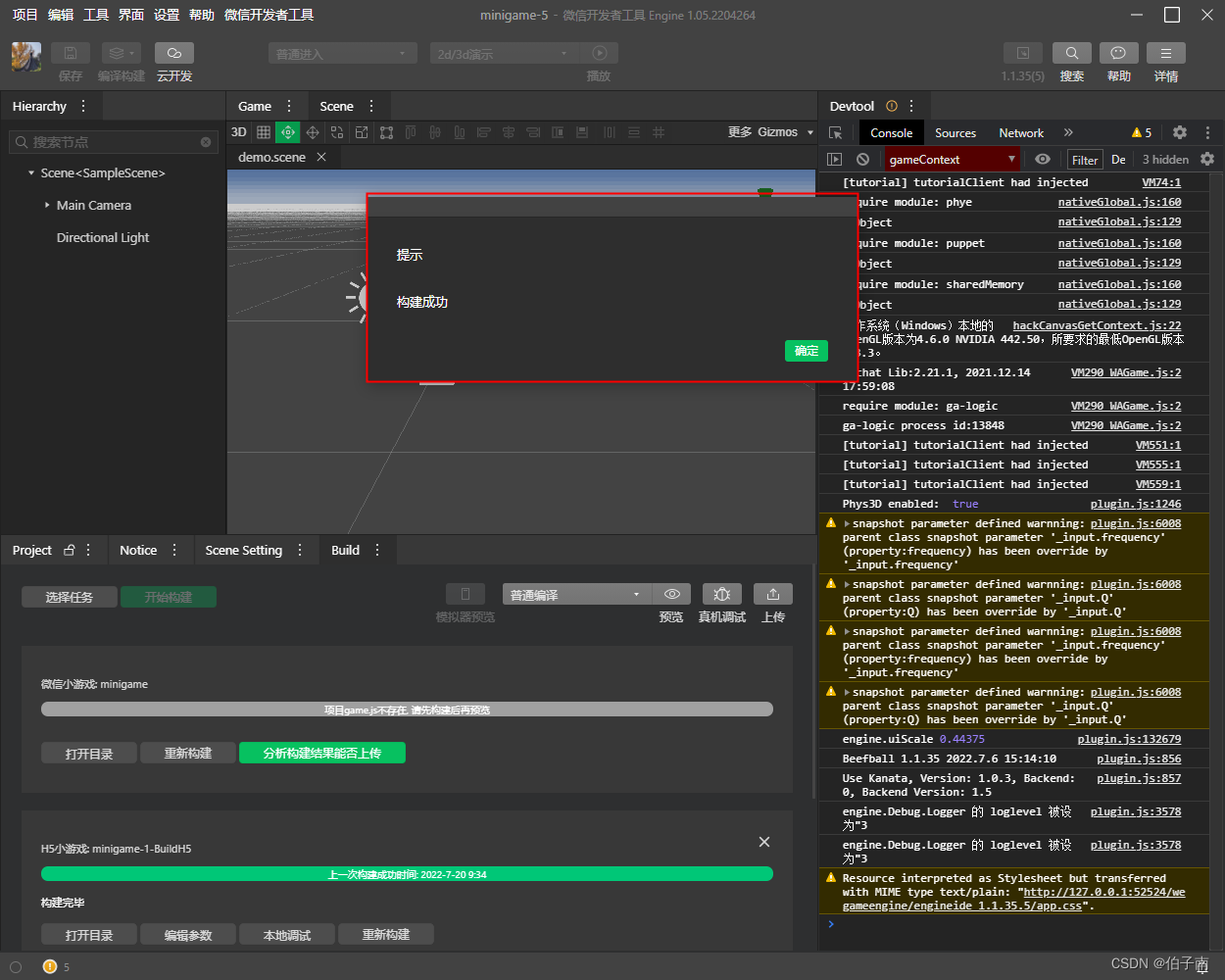Open the gameContext context dropdown
The width and height of the screenshot is (1225, 980).
click(x=954, y=159)
